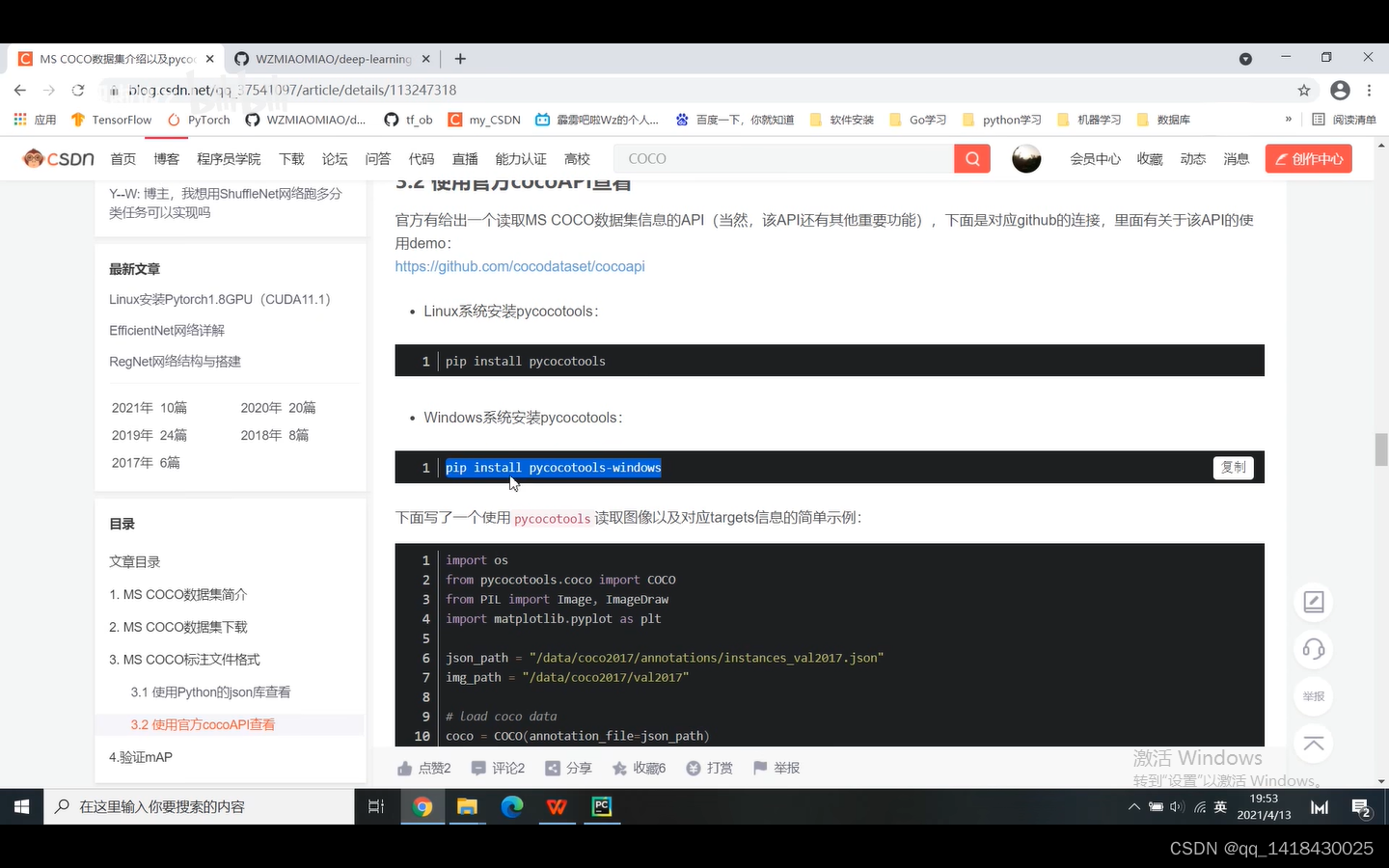Image resolution: width=1389 pixels, height=868 pixels.
Task: Click the red 创作中心 button
Action: point(1308,159)
